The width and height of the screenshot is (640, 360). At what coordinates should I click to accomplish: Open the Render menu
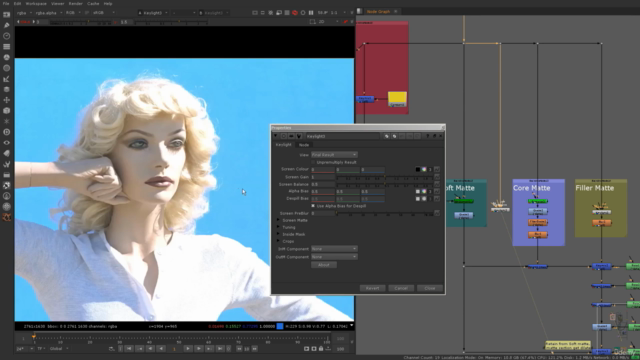pyautogui.click(x=76, y=3)
